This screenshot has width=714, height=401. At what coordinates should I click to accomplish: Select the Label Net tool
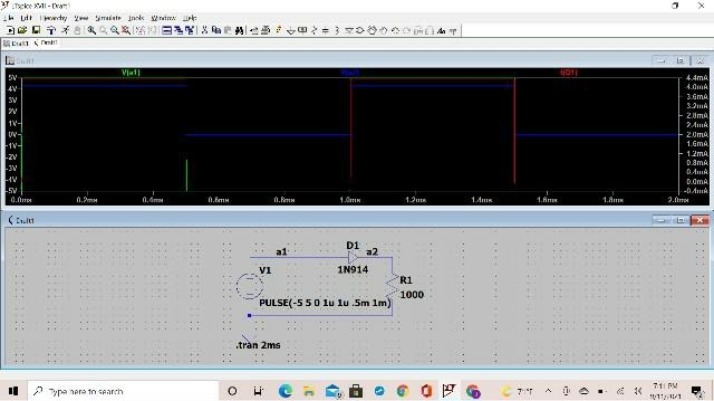tap(302, 30)
